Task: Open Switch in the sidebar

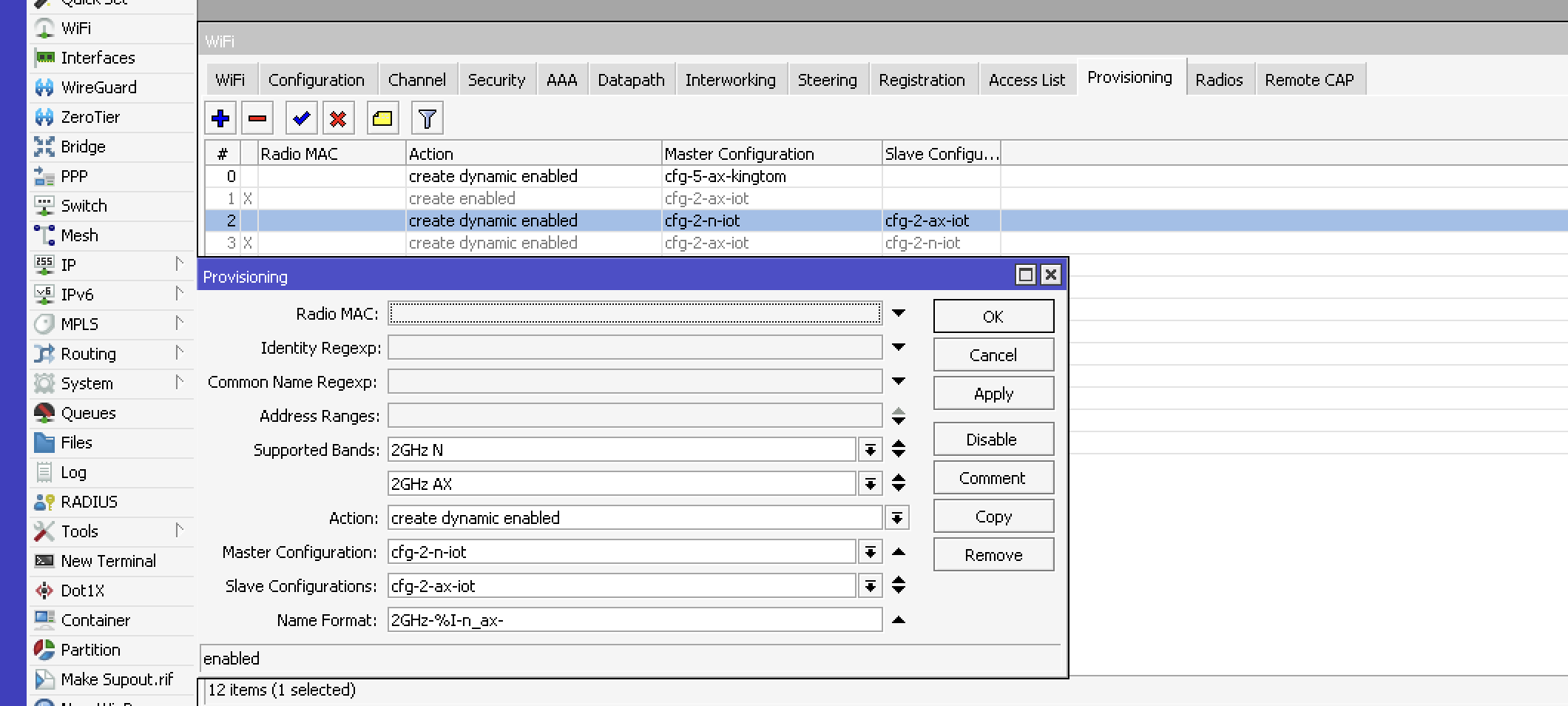Action: click(x=84, y=206)
